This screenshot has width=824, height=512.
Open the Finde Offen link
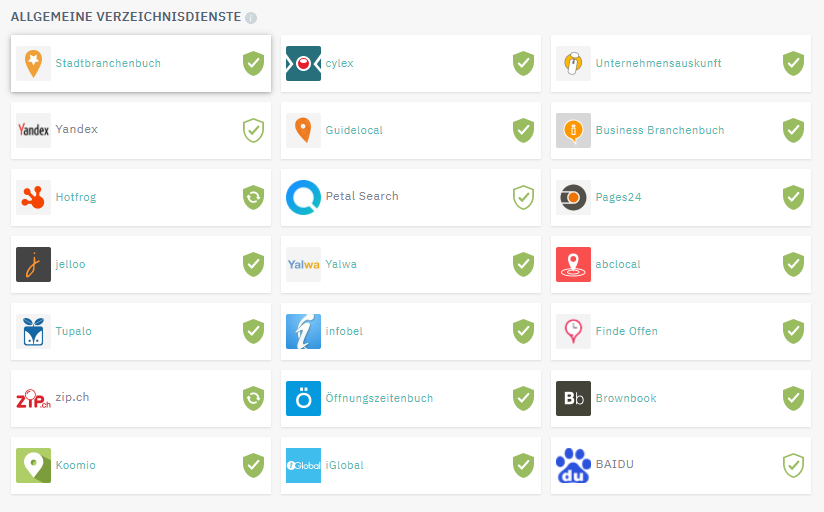626,331
